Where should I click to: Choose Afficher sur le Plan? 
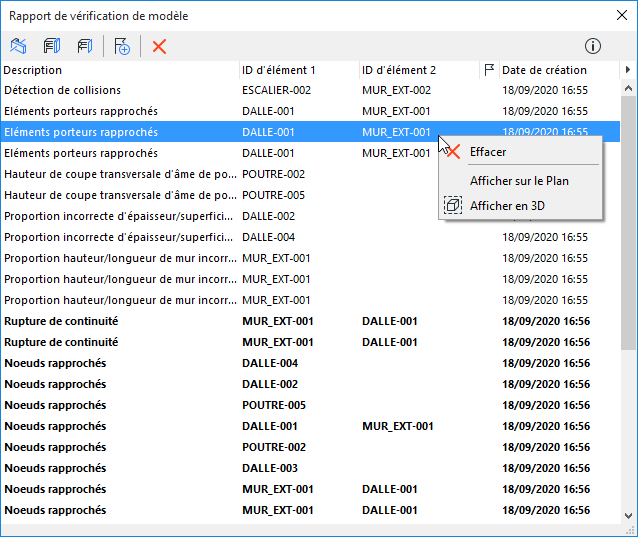point(519,181)
